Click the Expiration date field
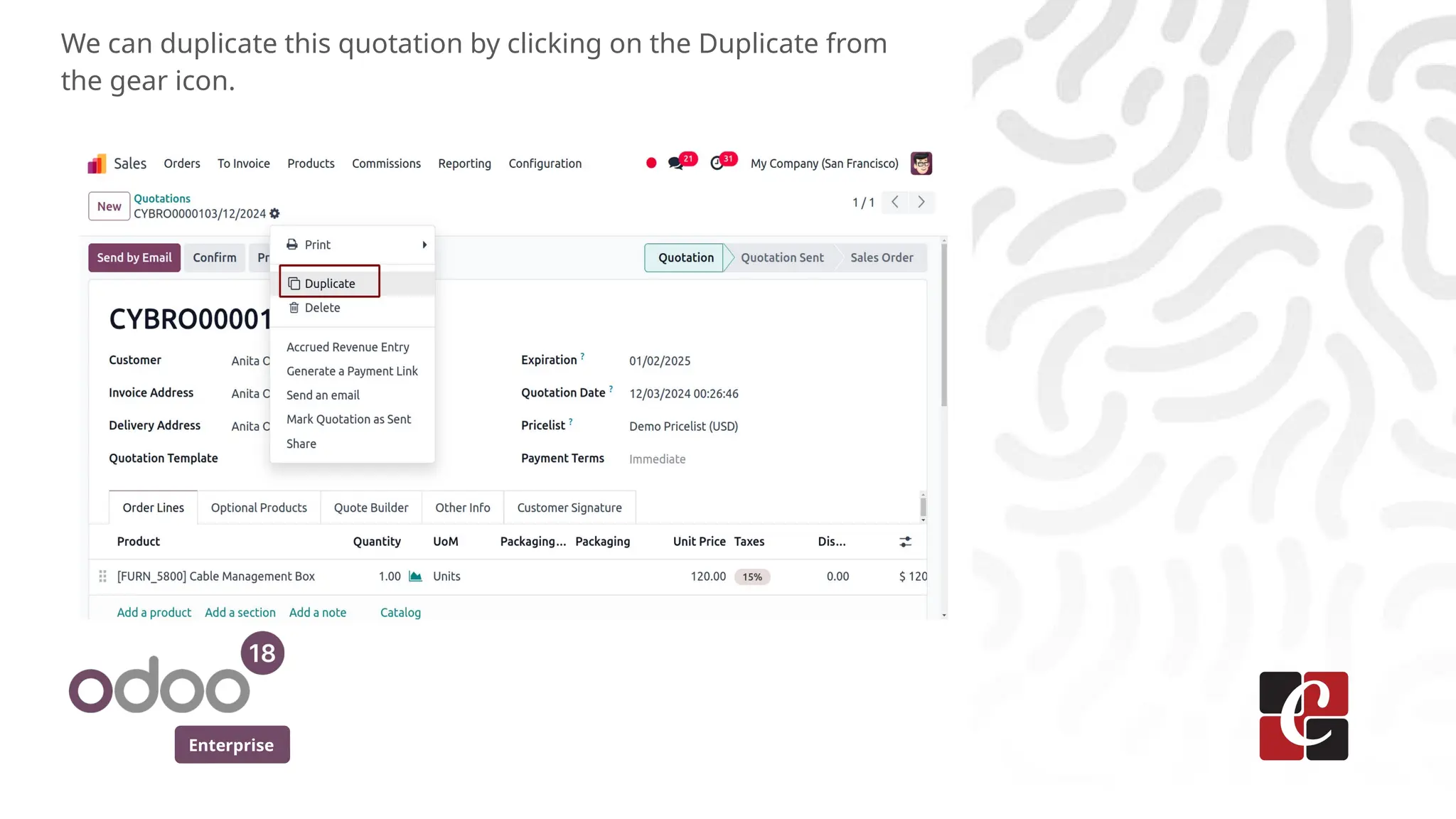 (660, 361)
